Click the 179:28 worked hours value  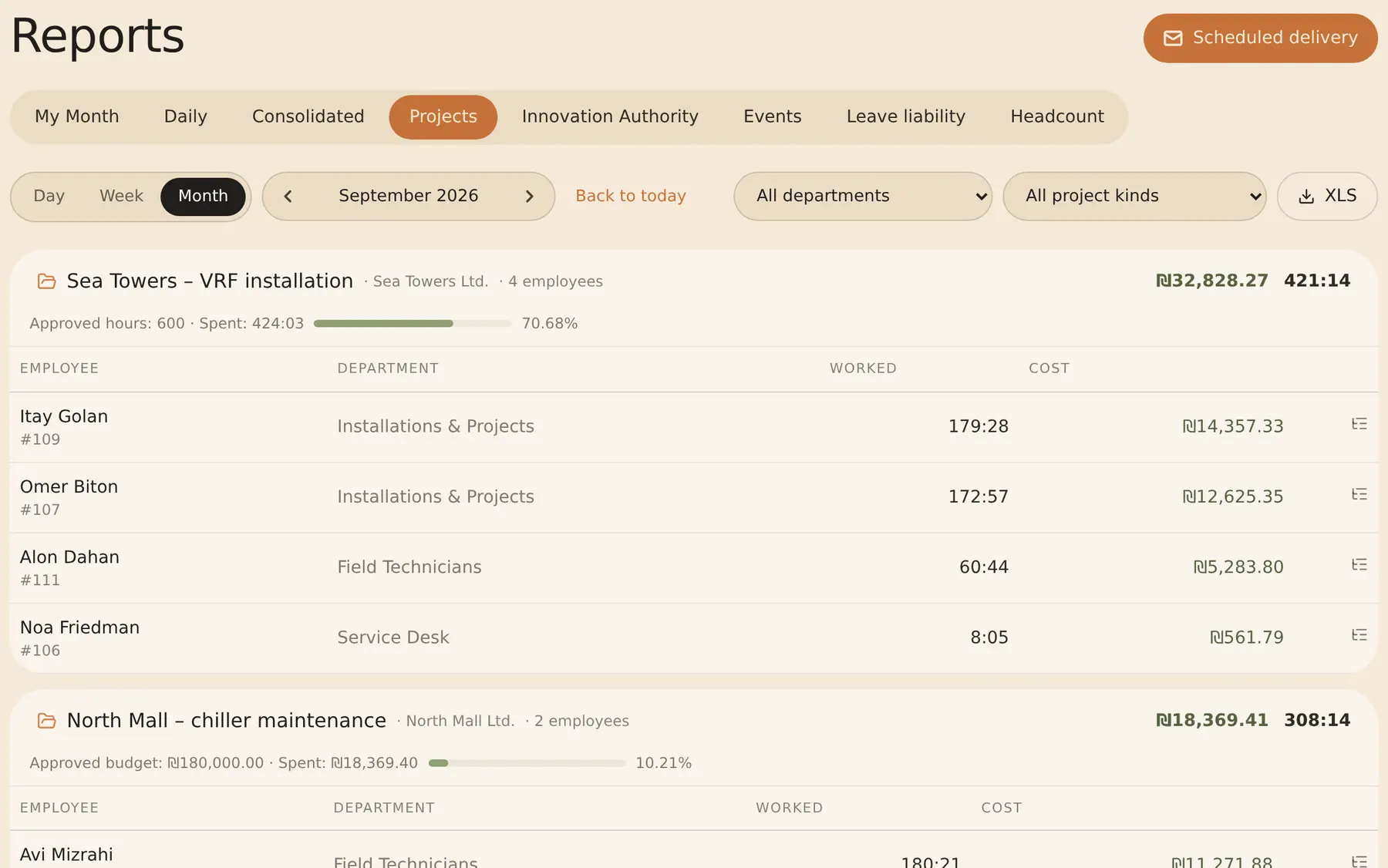coord(978,426)
